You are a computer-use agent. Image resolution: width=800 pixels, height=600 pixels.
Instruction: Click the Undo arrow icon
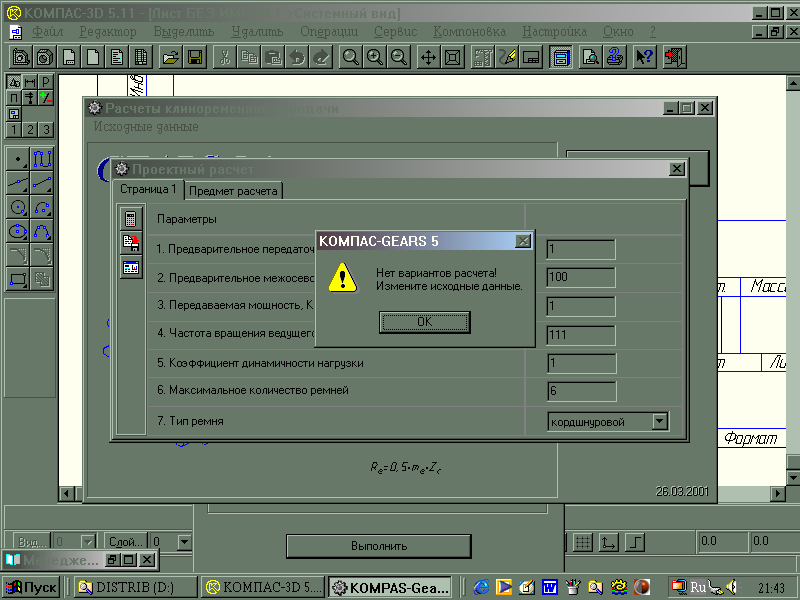(x=297, y=57)
